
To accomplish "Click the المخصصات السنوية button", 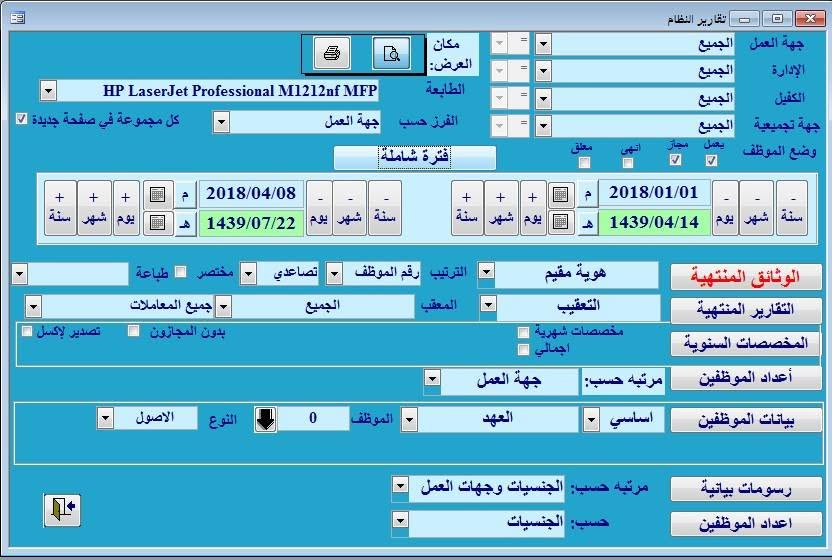I will pyautogui.click(x=746, y=343).
